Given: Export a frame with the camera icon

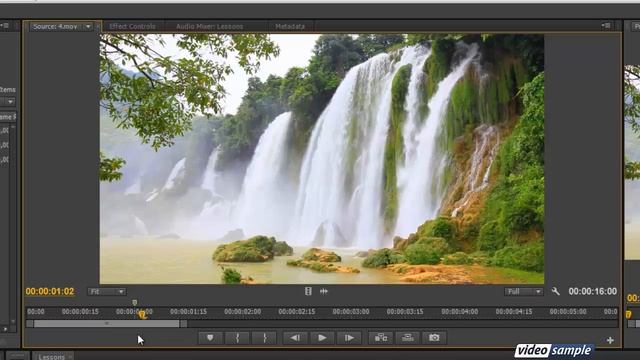Looking at the screenshot, I should click(434, 338).
